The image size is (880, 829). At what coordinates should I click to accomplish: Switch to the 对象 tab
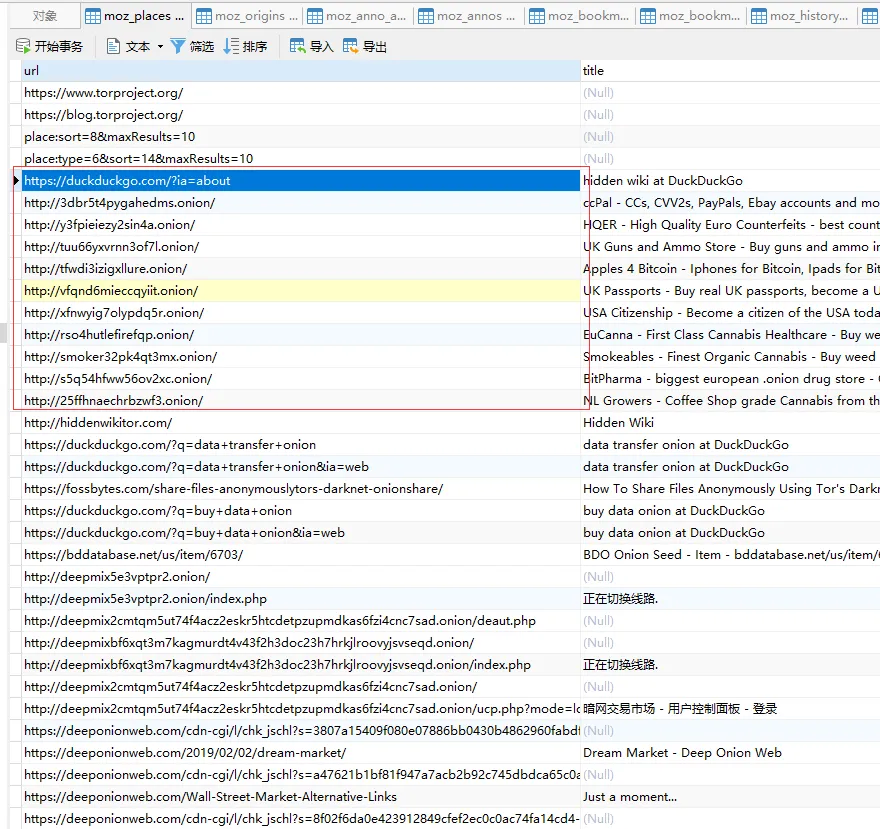(x=45, y=16)
